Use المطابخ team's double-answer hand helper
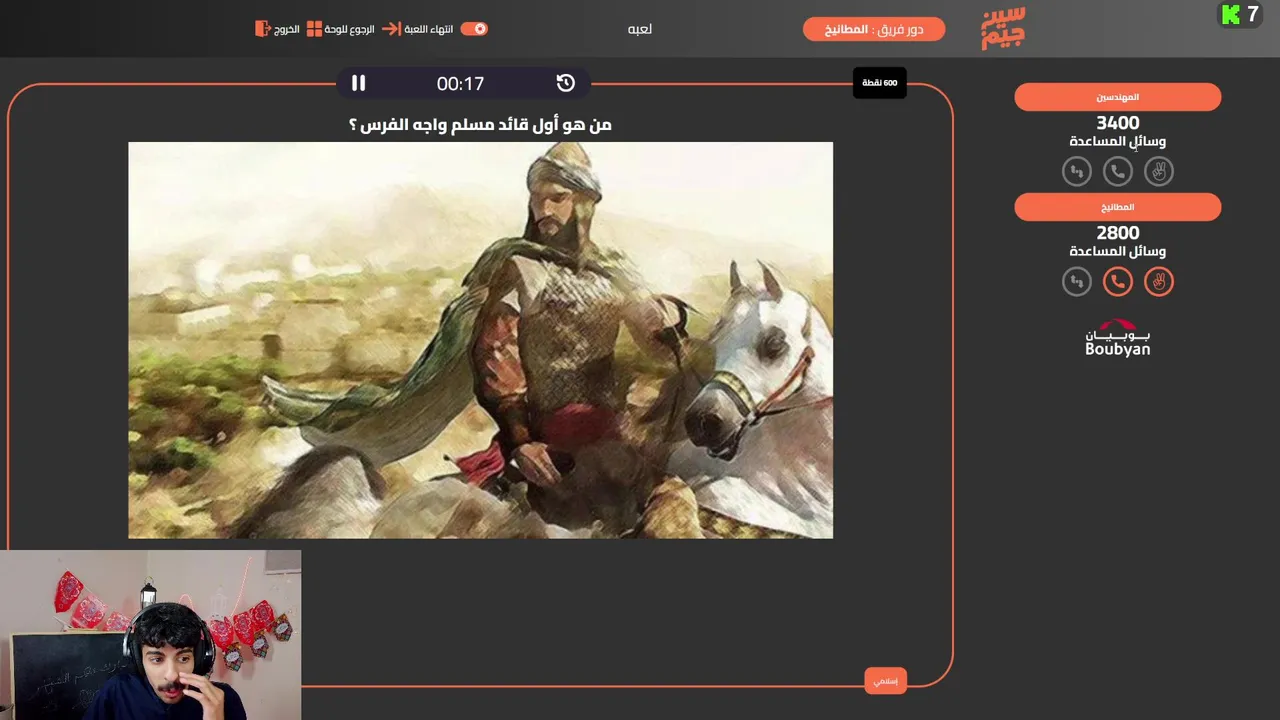The image size is (1280, 720). (1159, 282)
